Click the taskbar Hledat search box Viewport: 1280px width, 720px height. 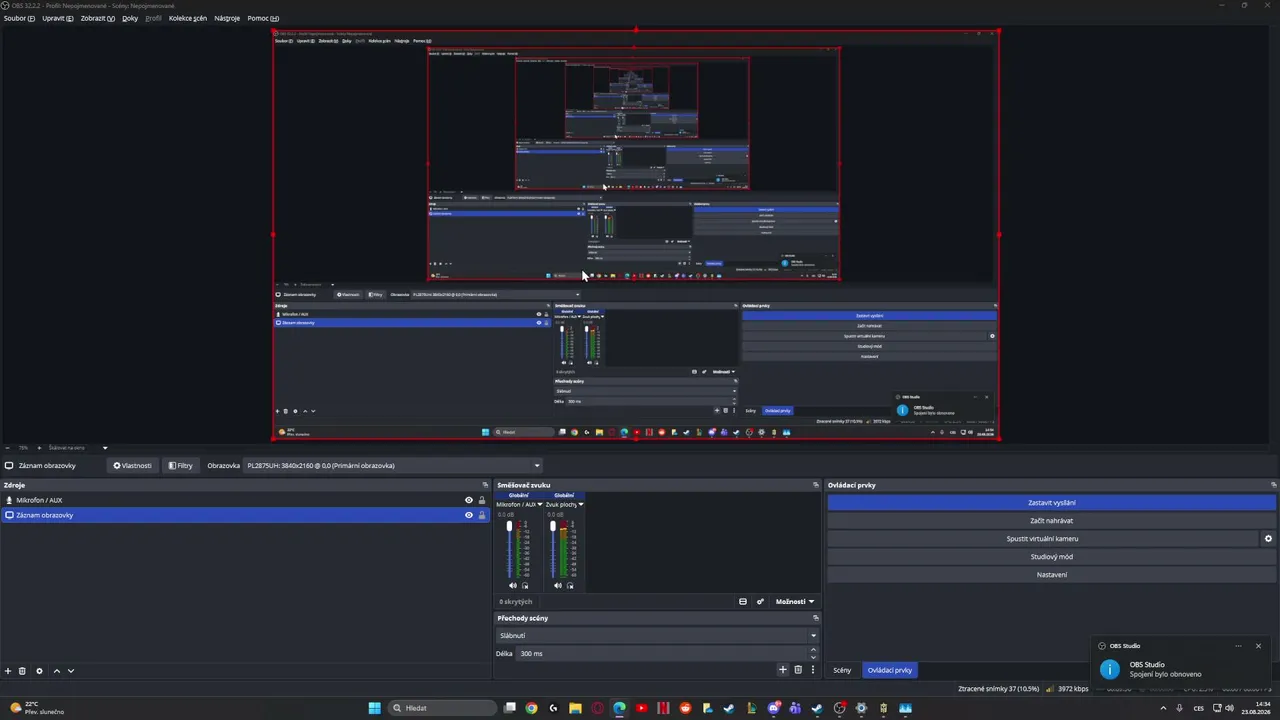440,708
